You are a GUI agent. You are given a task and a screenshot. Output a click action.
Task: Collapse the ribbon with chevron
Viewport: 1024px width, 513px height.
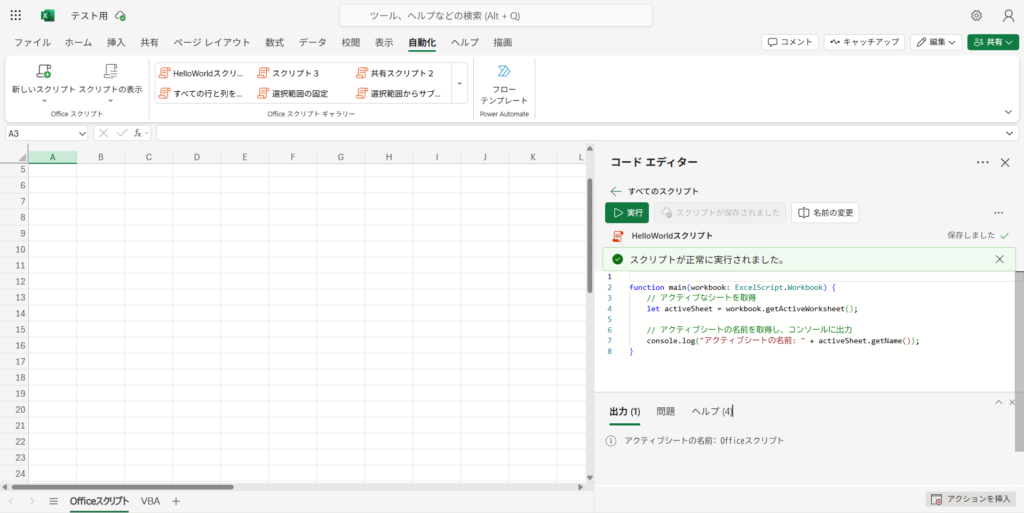coord(1008,112)
